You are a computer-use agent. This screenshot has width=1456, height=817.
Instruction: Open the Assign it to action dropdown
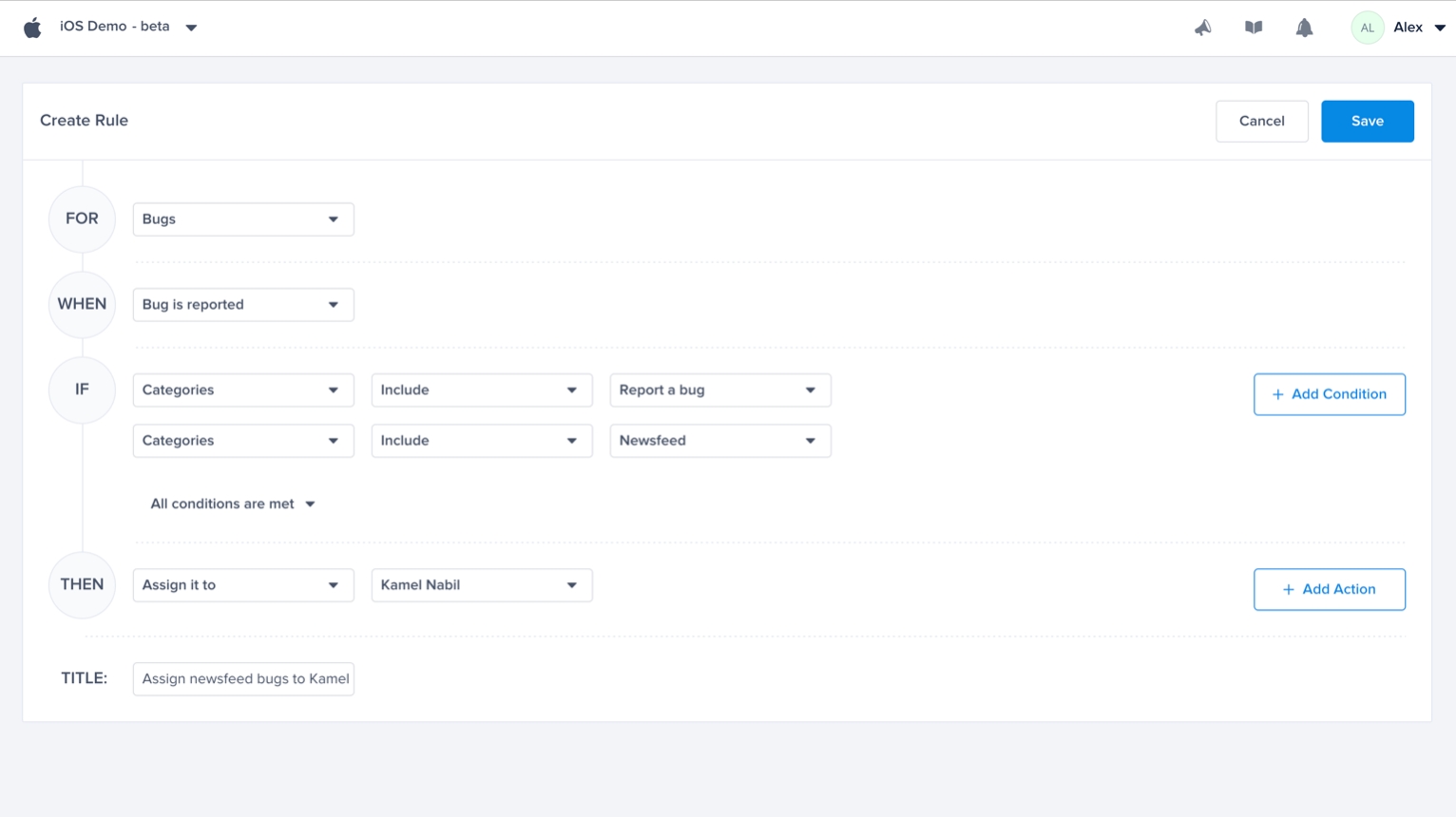coord(242,585)
